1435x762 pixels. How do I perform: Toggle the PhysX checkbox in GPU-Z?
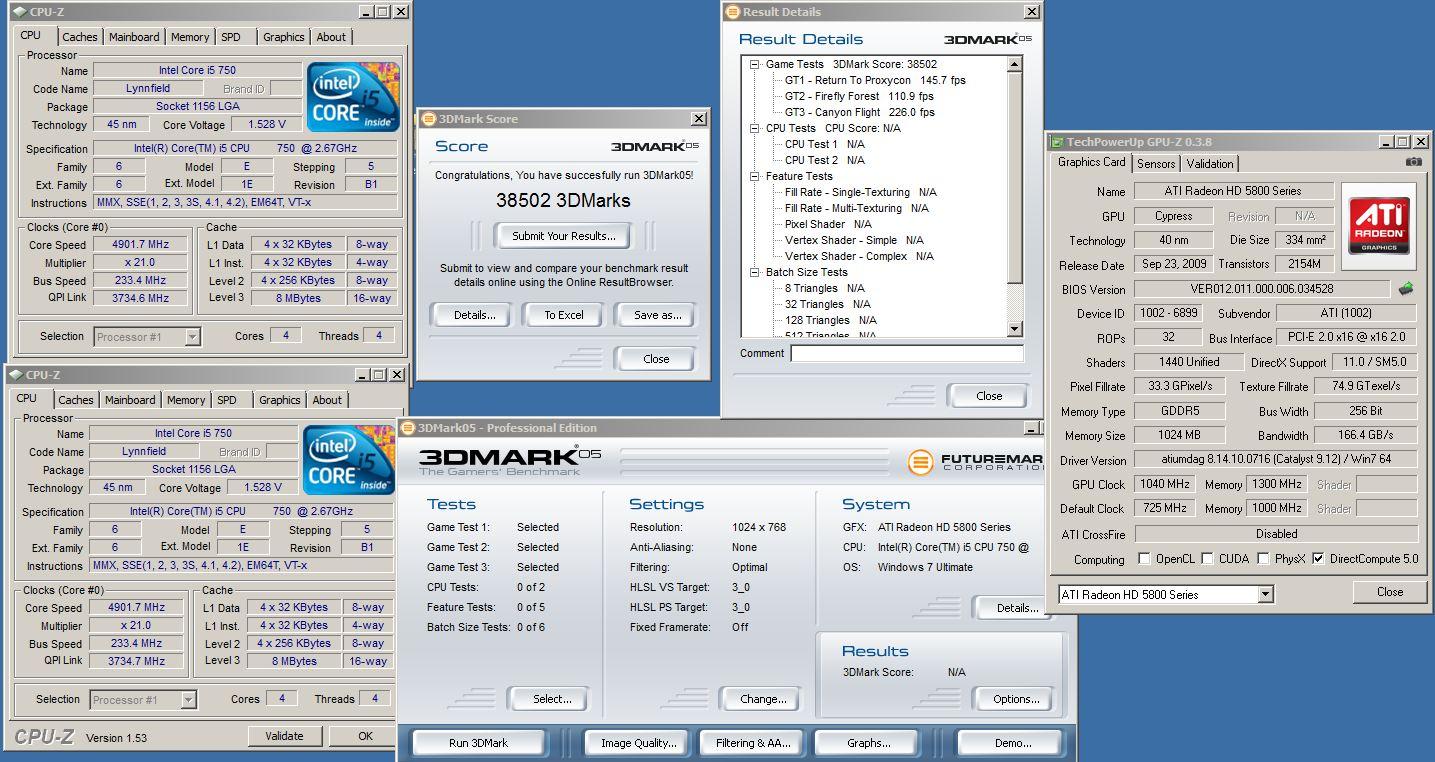[x=1264, y=559]
